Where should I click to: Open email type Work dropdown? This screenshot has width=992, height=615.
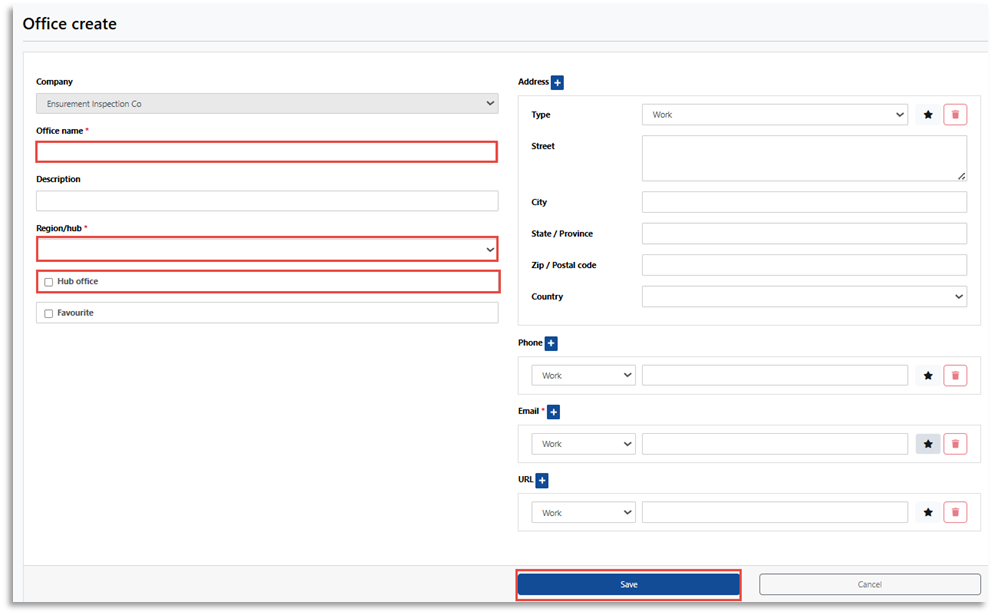(583, 444)
